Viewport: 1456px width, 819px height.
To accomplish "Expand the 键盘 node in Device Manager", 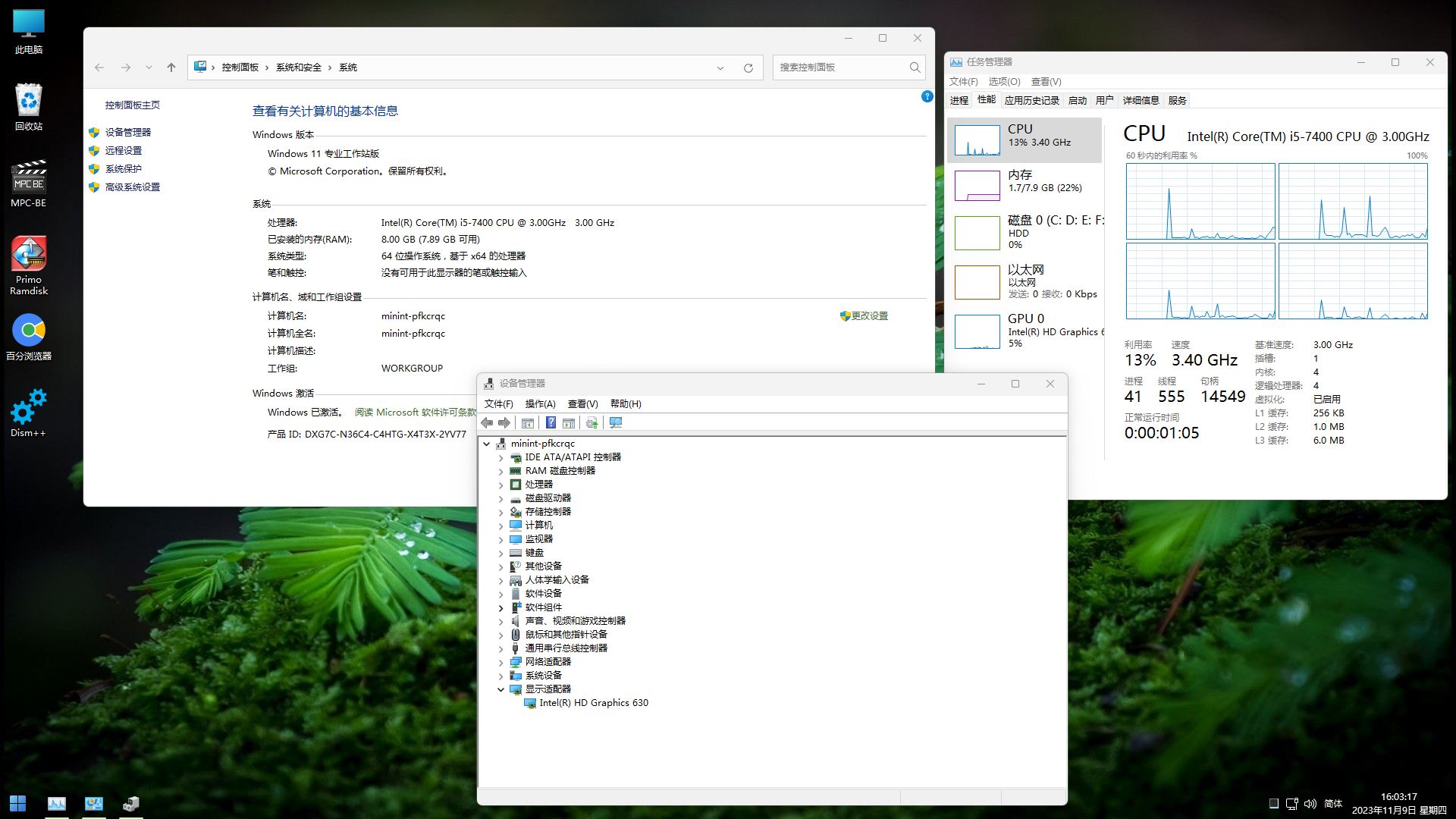I will [x=500, y=554].
